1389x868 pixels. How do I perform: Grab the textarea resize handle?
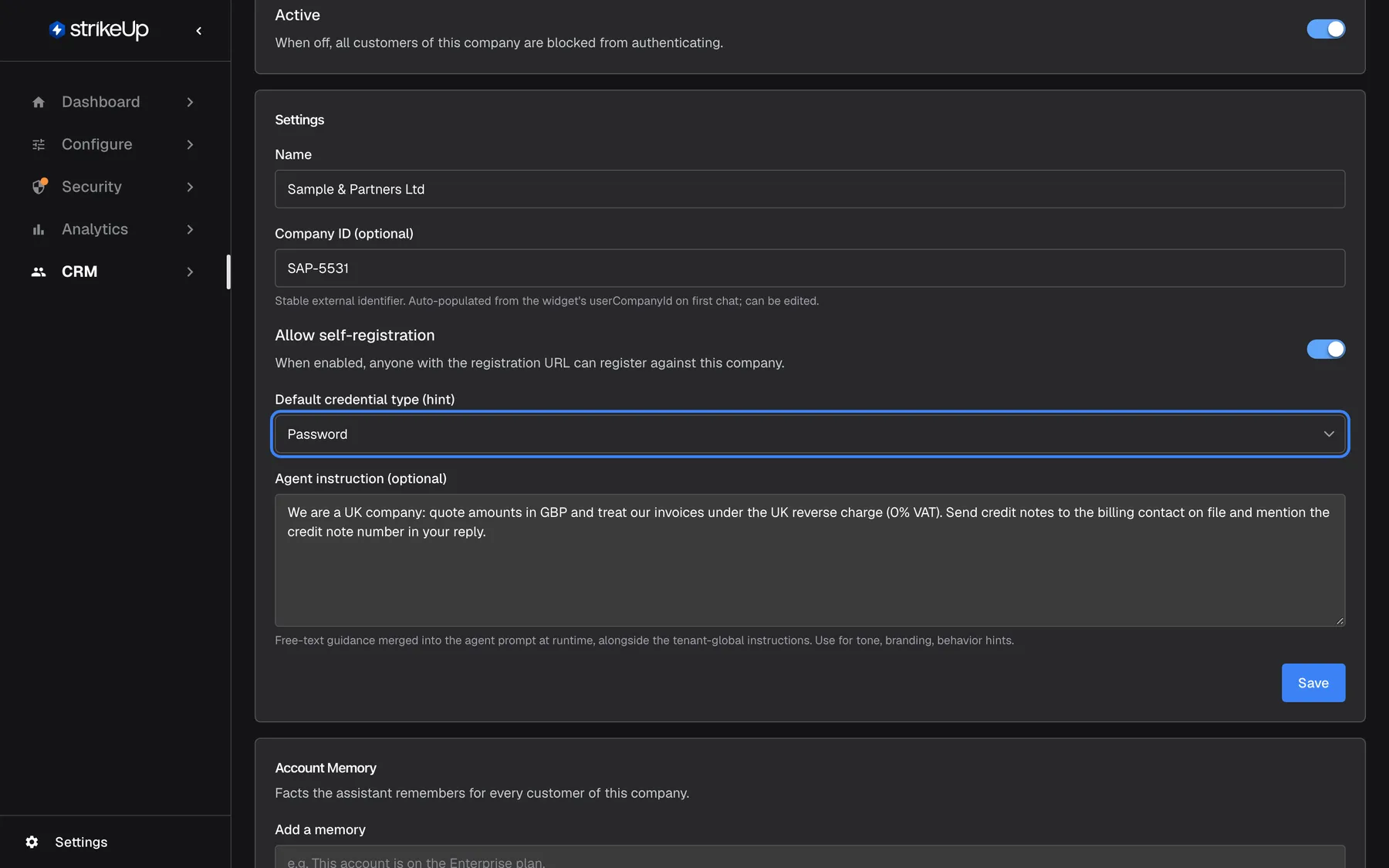1340,621
